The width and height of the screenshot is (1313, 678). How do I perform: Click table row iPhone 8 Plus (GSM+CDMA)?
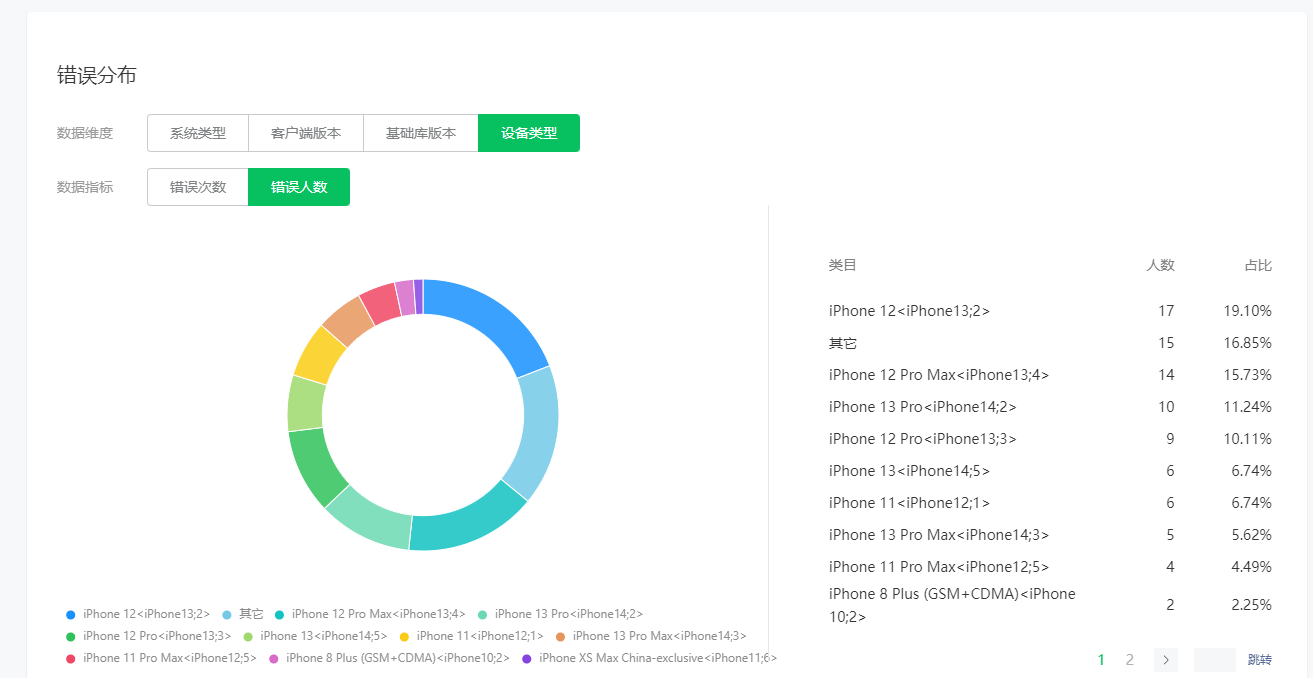tap(1050, 605)
